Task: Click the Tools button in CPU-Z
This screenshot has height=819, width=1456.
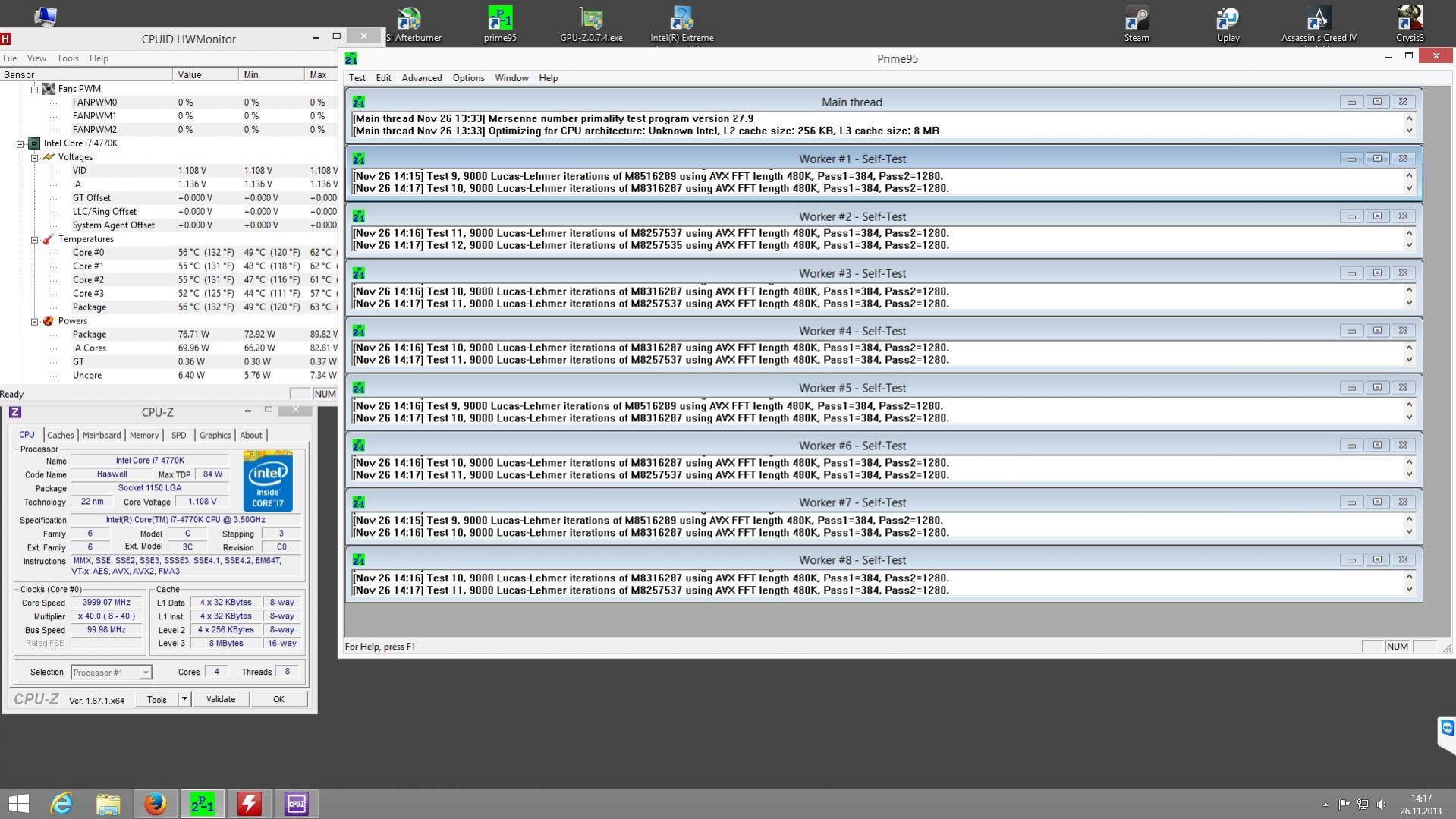Action: (157, 699)
